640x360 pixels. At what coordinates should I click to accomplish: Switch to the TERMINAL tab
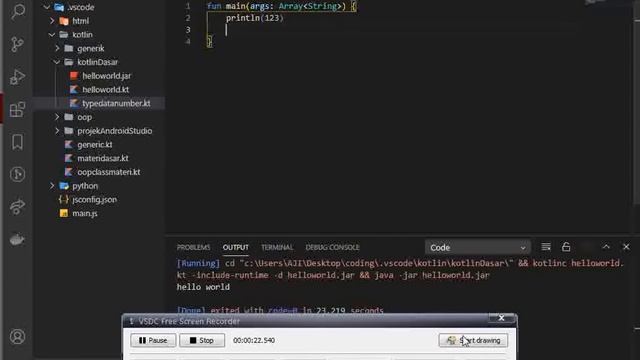(277, 247)
